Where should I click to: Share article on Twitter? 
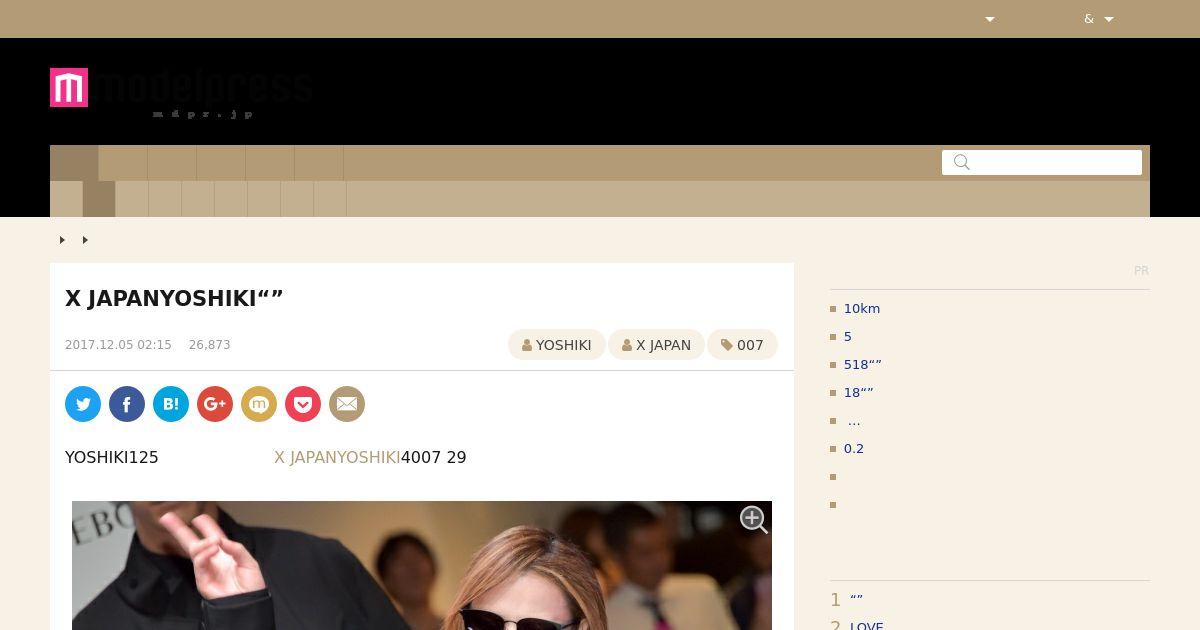coord(83,404)
